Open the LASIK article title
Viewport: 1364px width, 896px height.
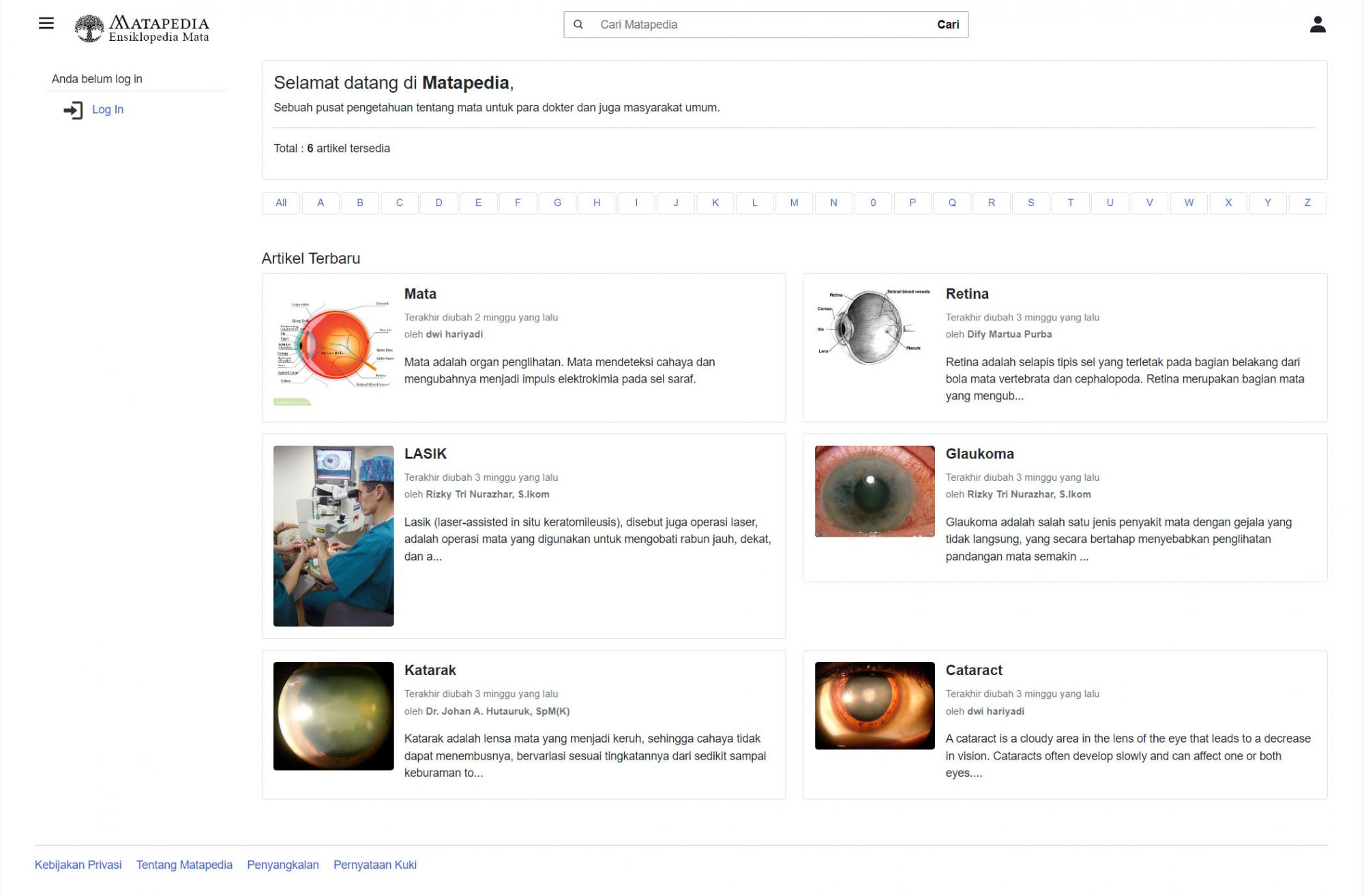point(426,454)
